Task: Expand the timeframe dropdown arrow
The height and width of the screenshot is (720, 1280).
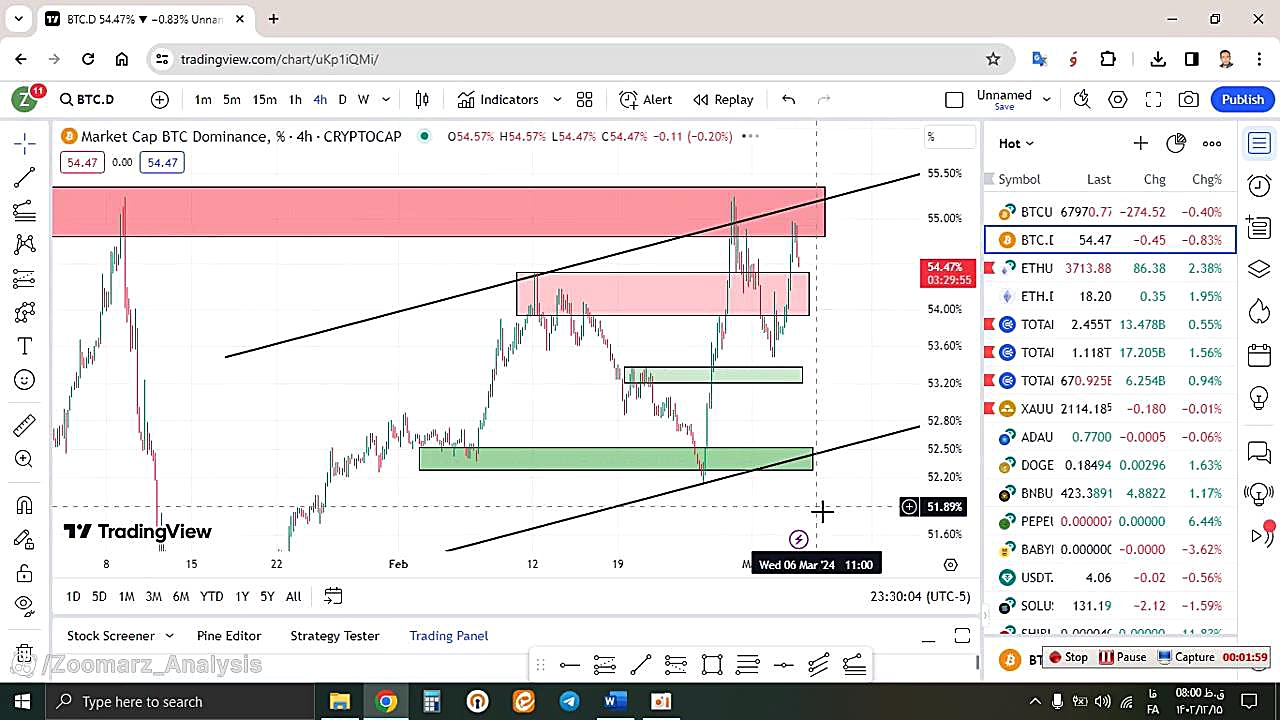Action: tap(386, 99)
